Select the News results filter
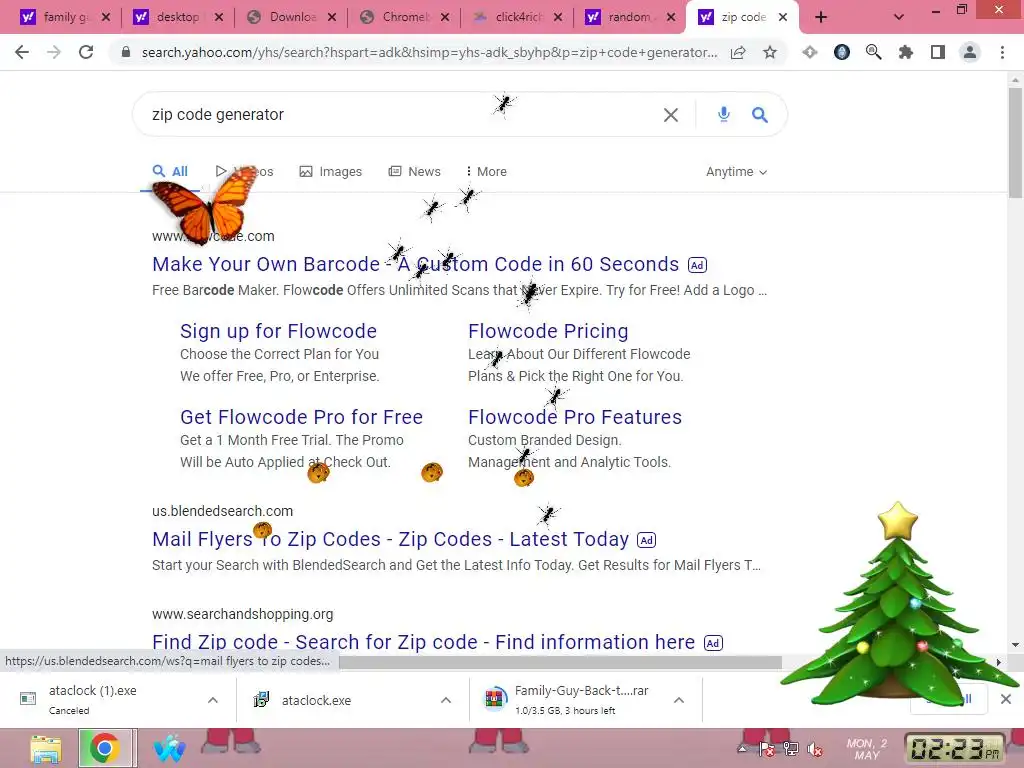 tap(415, 172)
